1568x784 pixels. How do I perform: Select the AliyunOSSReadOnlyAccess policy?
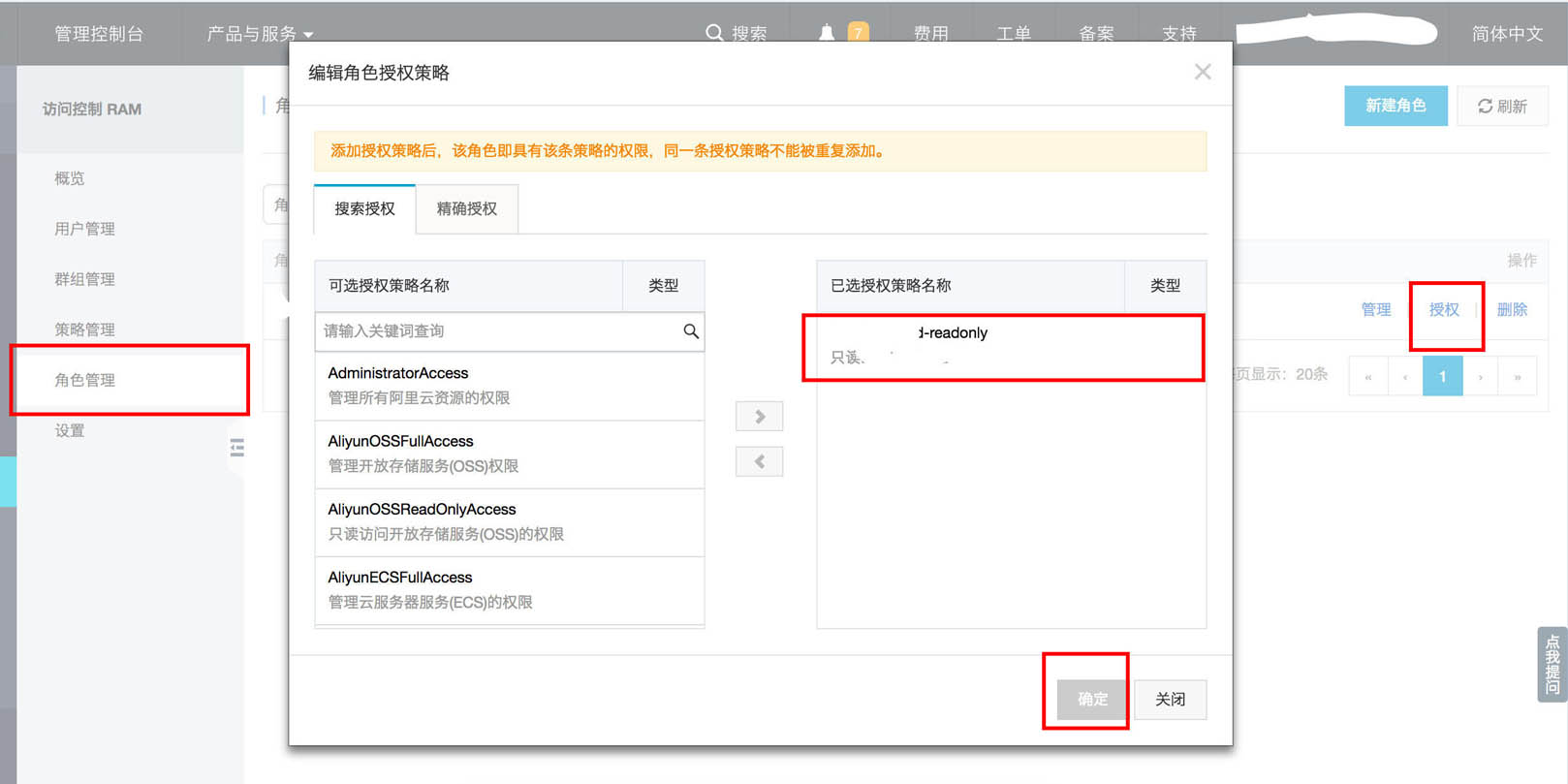pyautogui.click(x=510, y=522)
